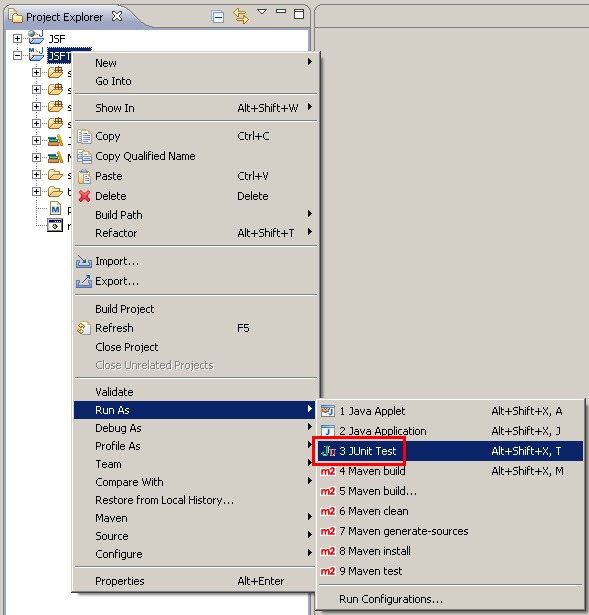Click the pom file M icon
Viewport: 589px width, 615px height.
tap(55, 209)
